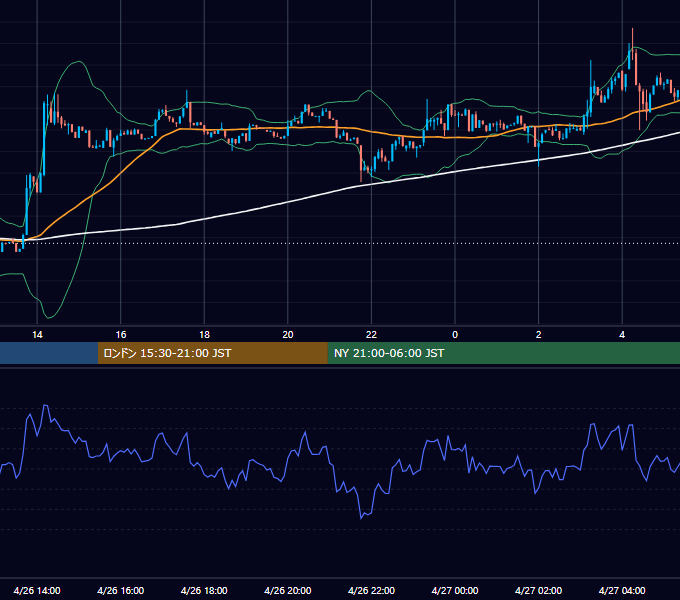
Task: Click the 4/26 16:00 time label
Action: pyautogui.click(x=121, y=590)
